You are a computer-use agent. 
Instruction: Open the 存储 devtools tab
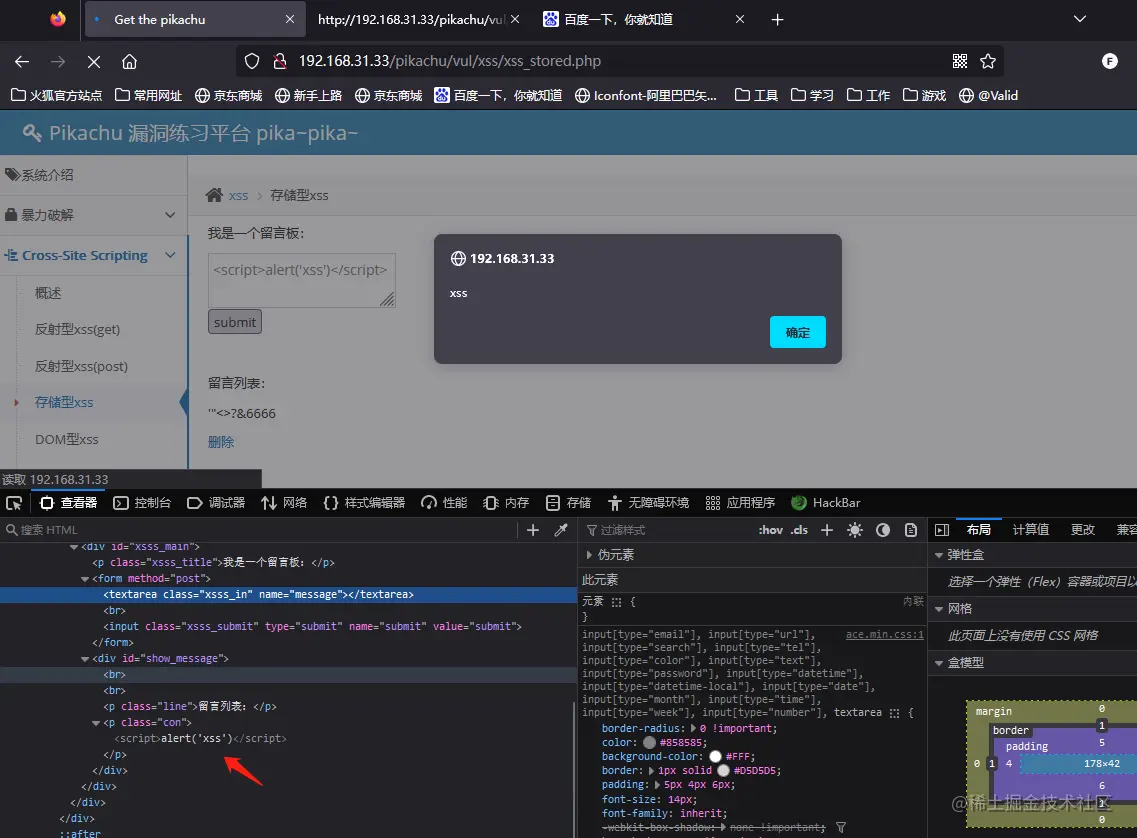(568, 503)
